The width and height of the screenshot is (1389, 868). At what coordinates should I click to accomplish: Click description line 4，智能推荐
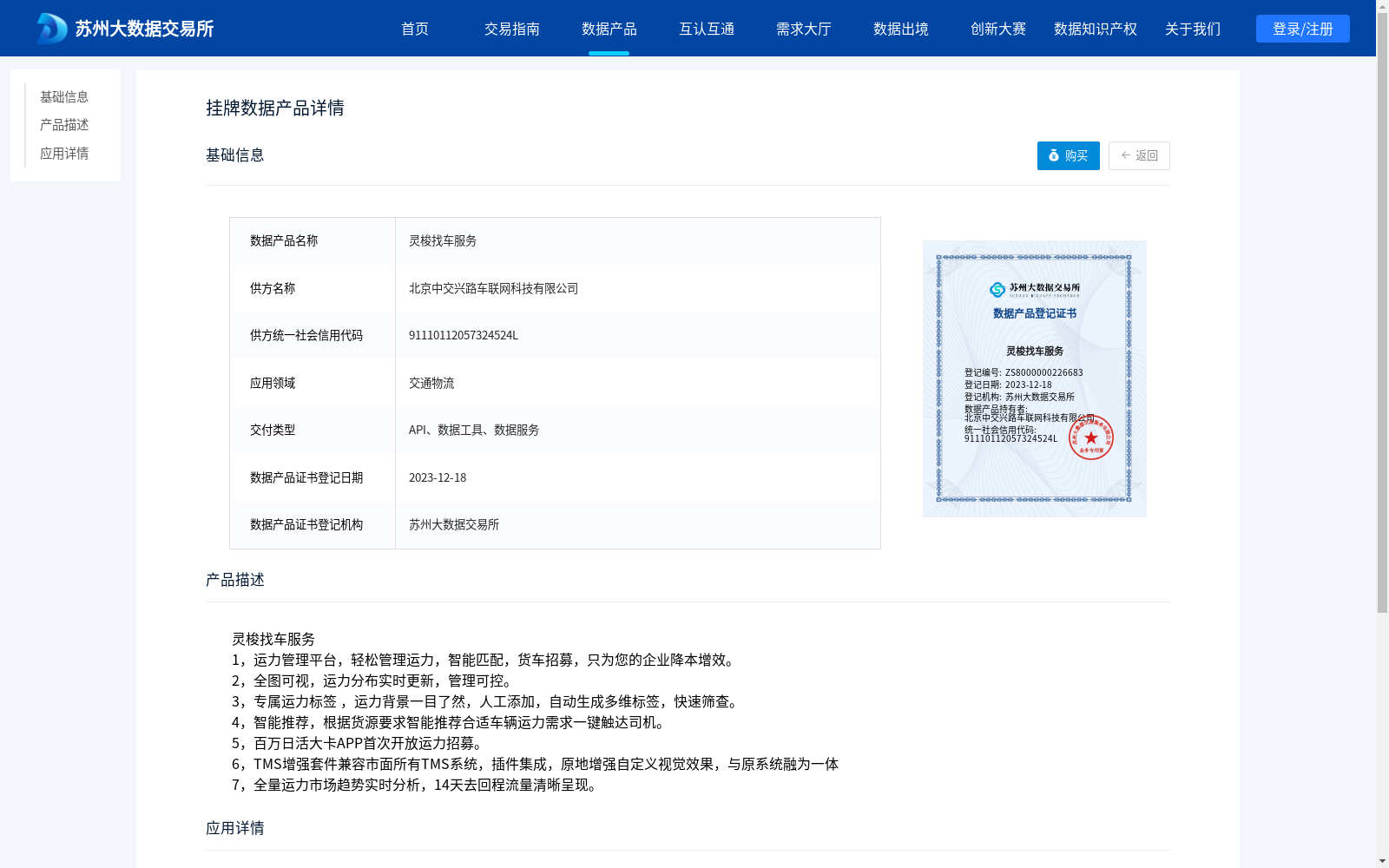pos(451,722)
